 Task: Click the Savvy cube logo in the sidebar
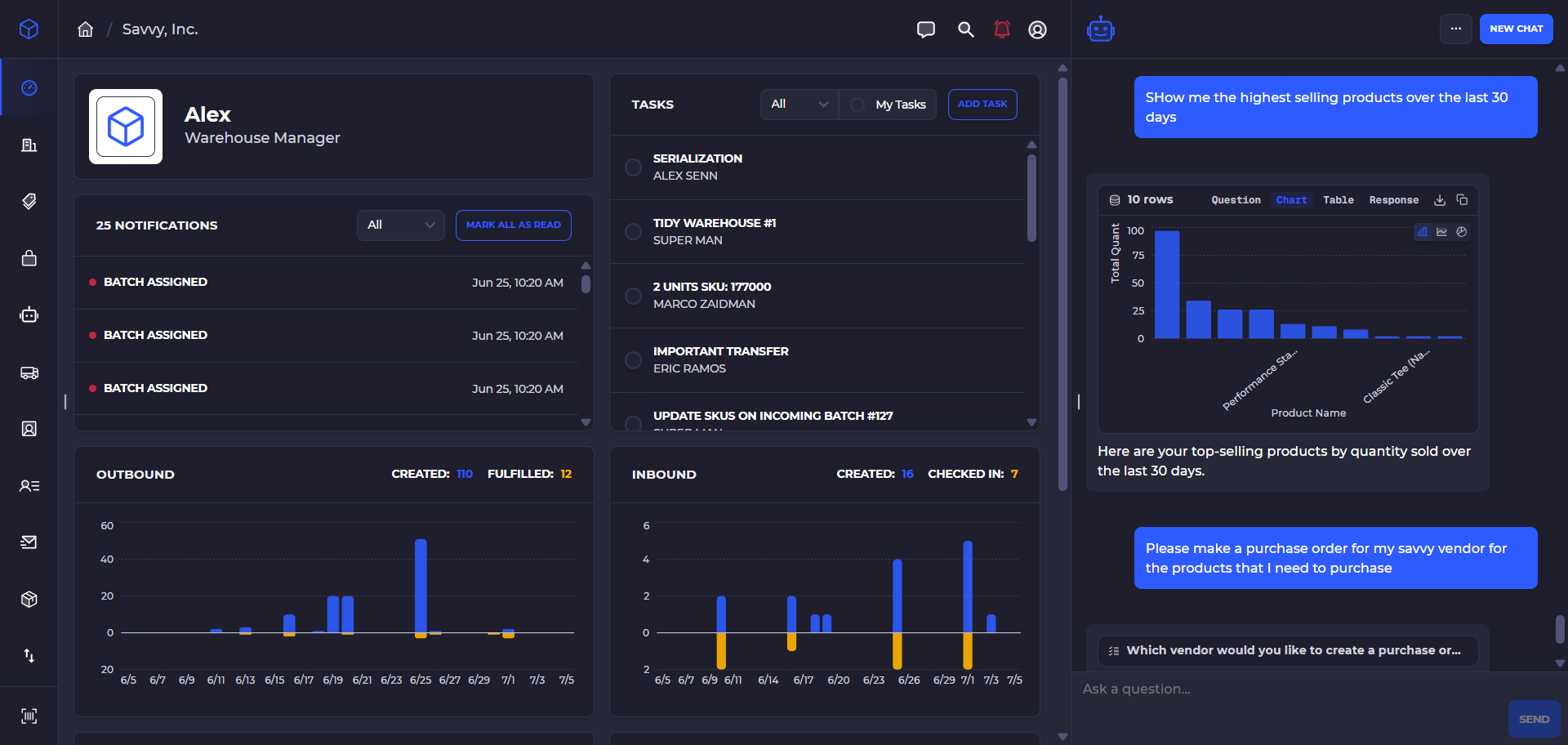click(x=29, y=29)
